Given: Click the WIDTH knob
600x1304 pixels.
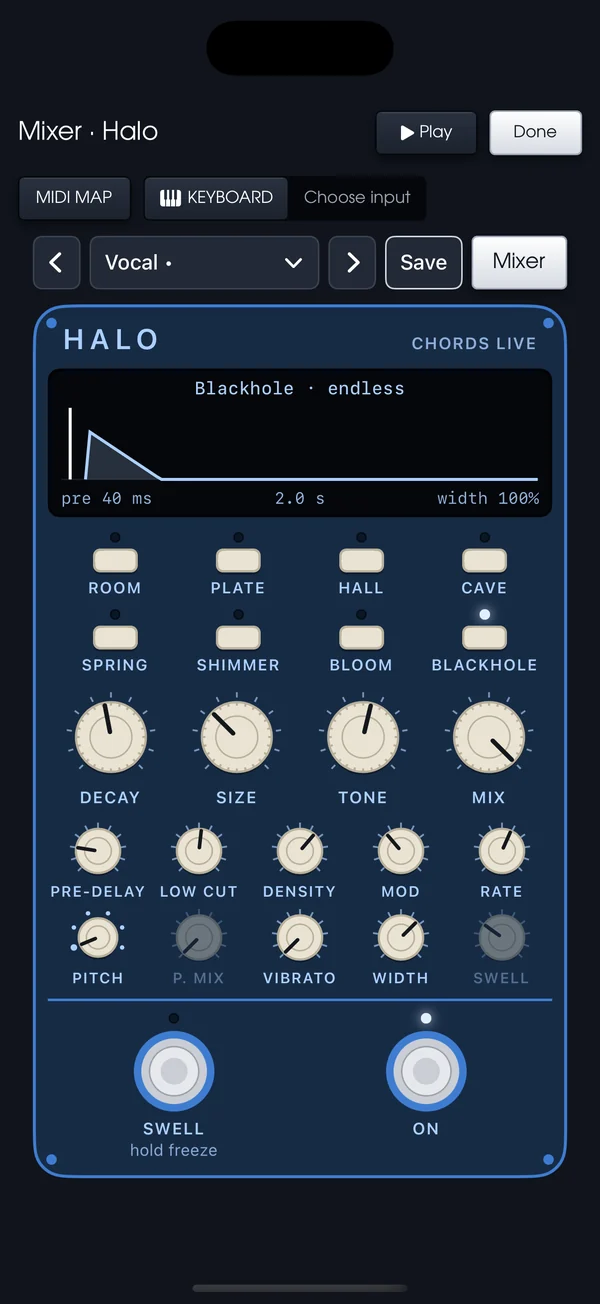Looking at the screenshot, I should 400,938.
